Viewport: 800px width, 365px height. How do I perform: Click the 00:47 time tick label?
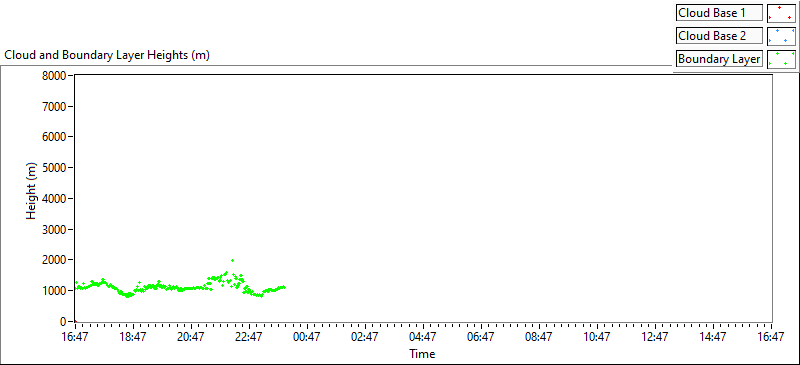(x=307, y=336)
